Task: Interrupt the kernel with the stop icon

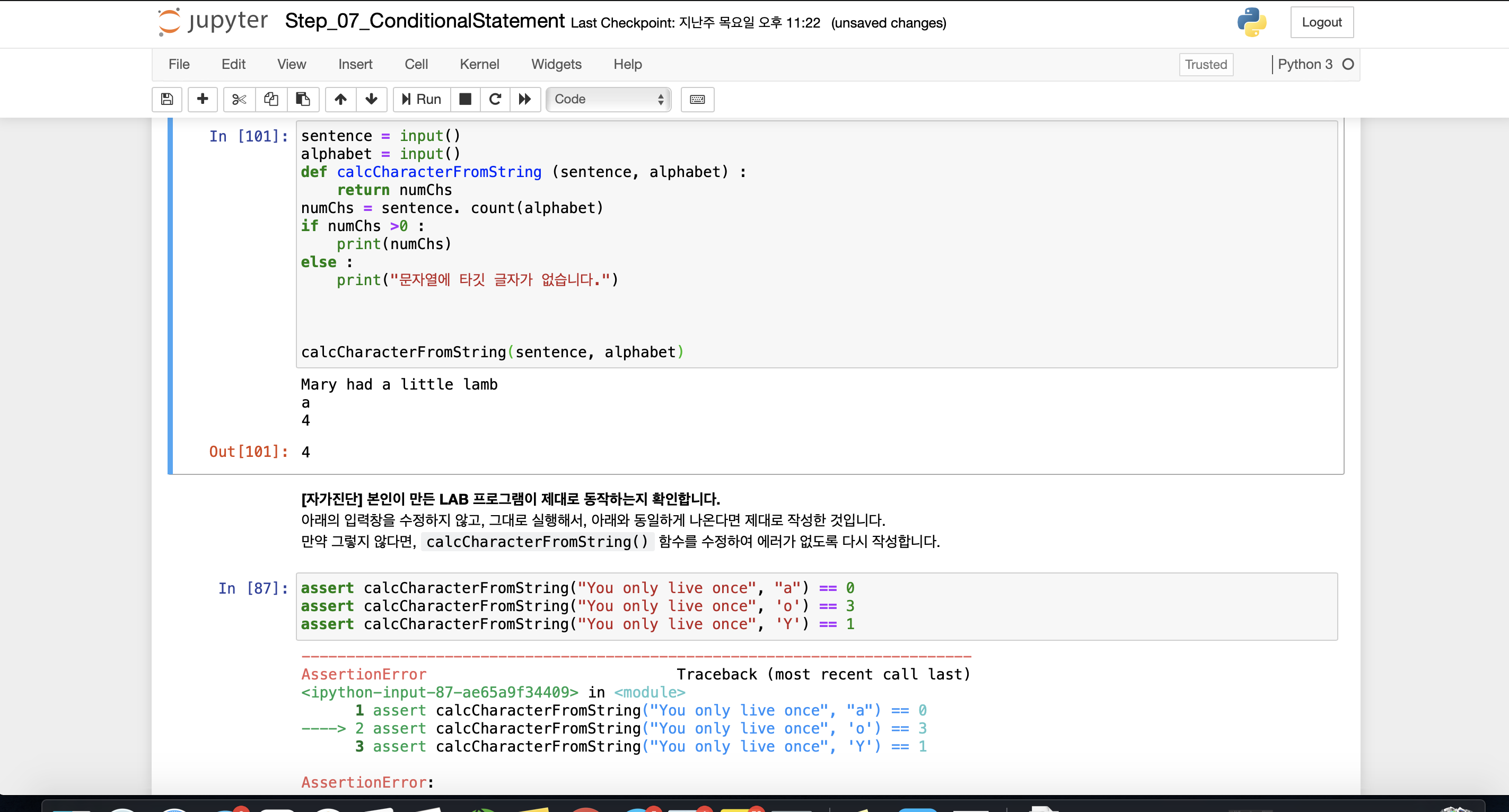Action: (465, 99)
